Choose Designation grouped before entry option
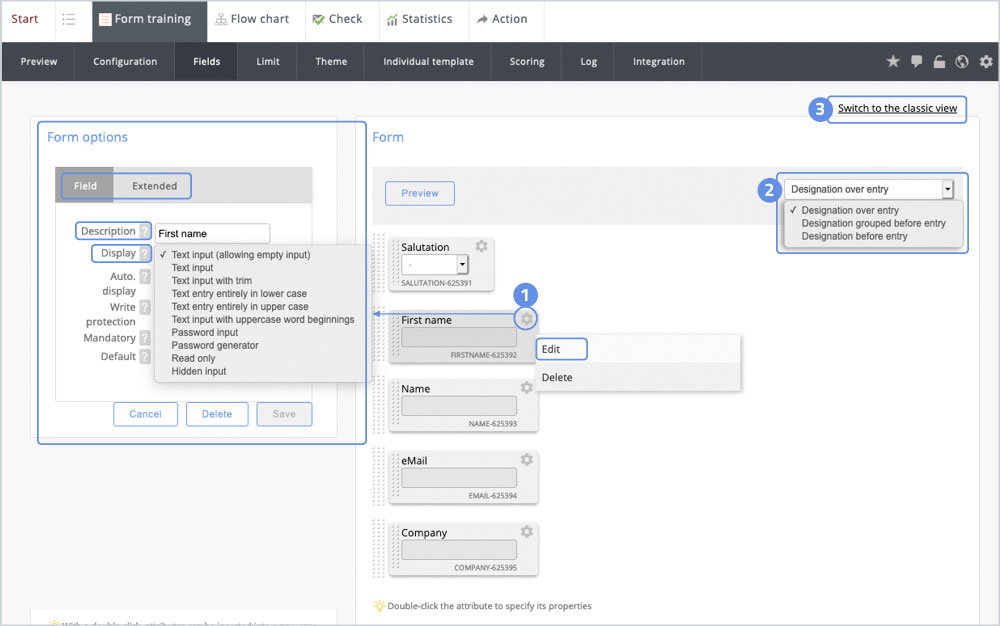Screen dimensions: 1000x626 pos(873,224)
